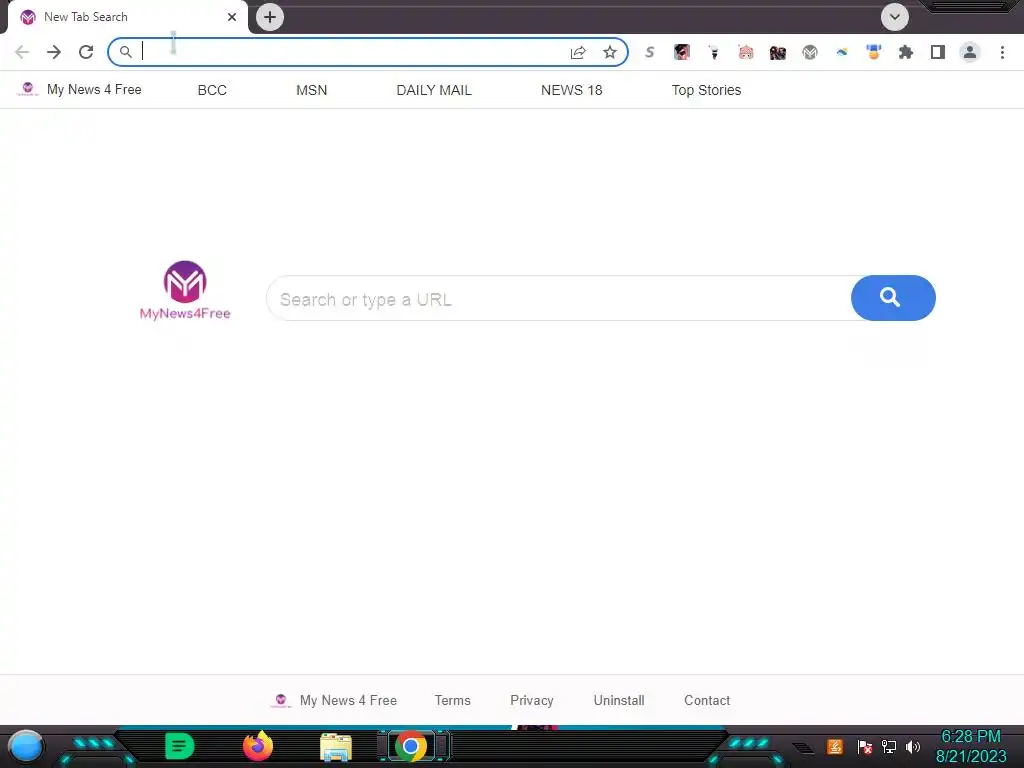Reload the current page

tap(86, 52)
